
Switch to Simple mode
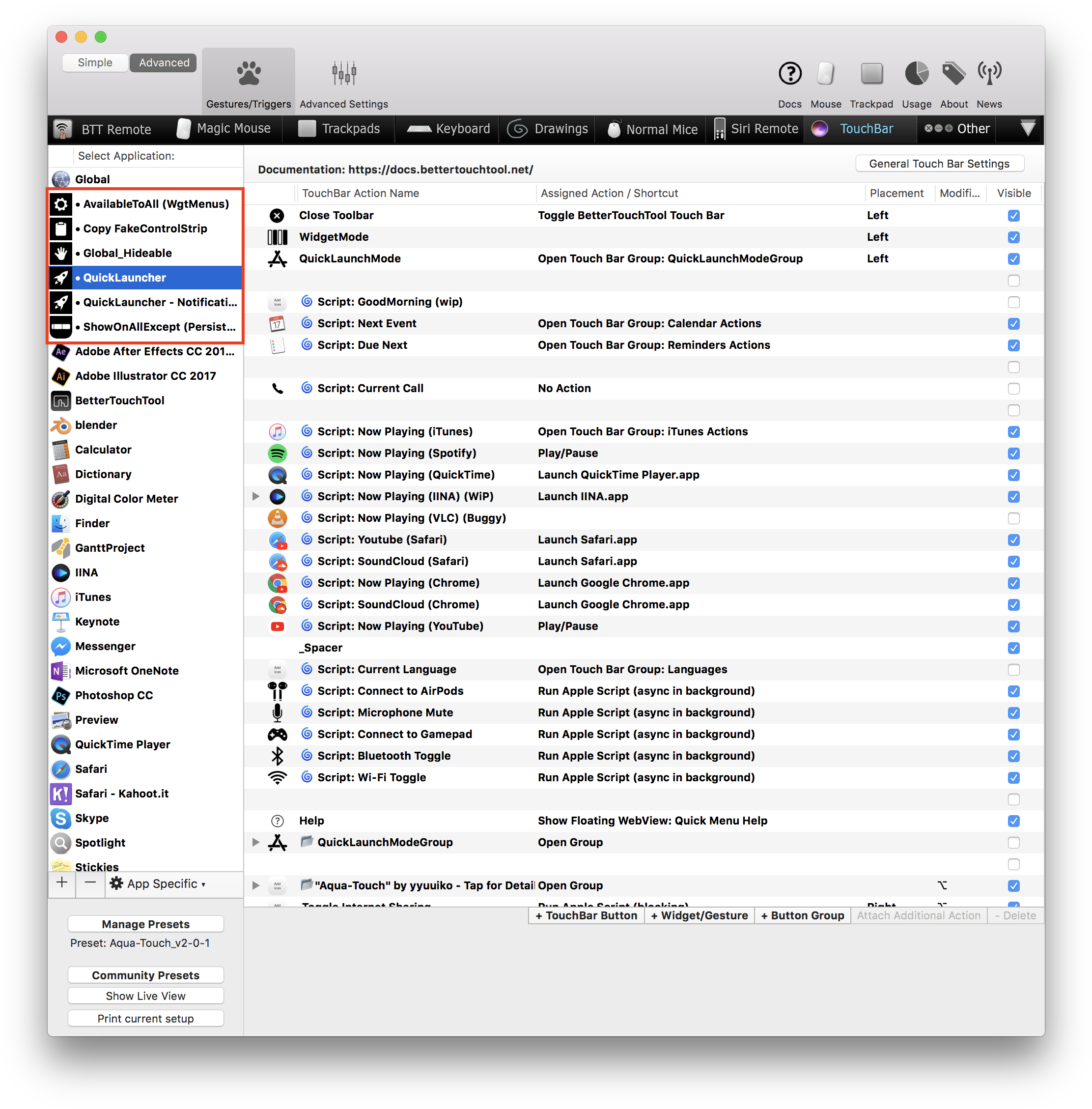tap(95, 62)
